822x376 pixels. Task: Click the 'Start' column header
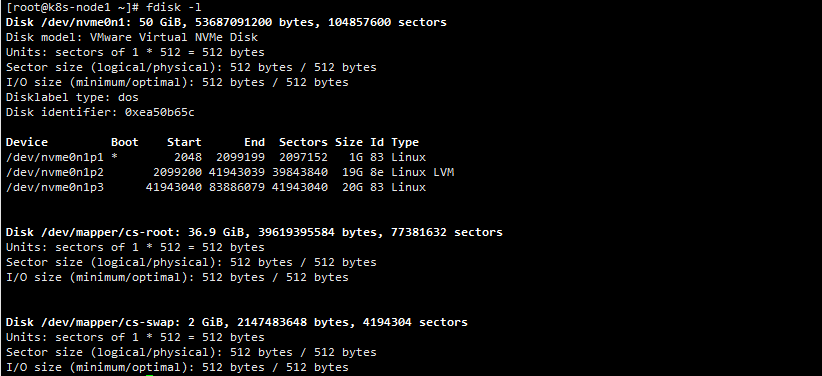point(184,142)
